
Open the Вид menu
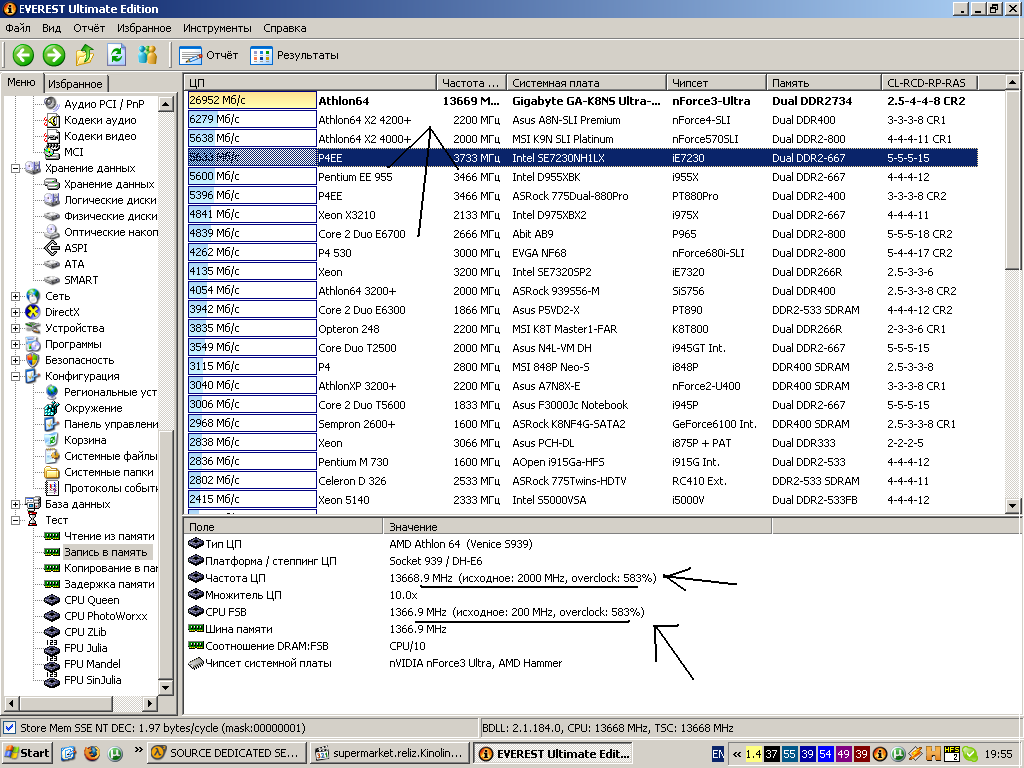pos(51,28)
